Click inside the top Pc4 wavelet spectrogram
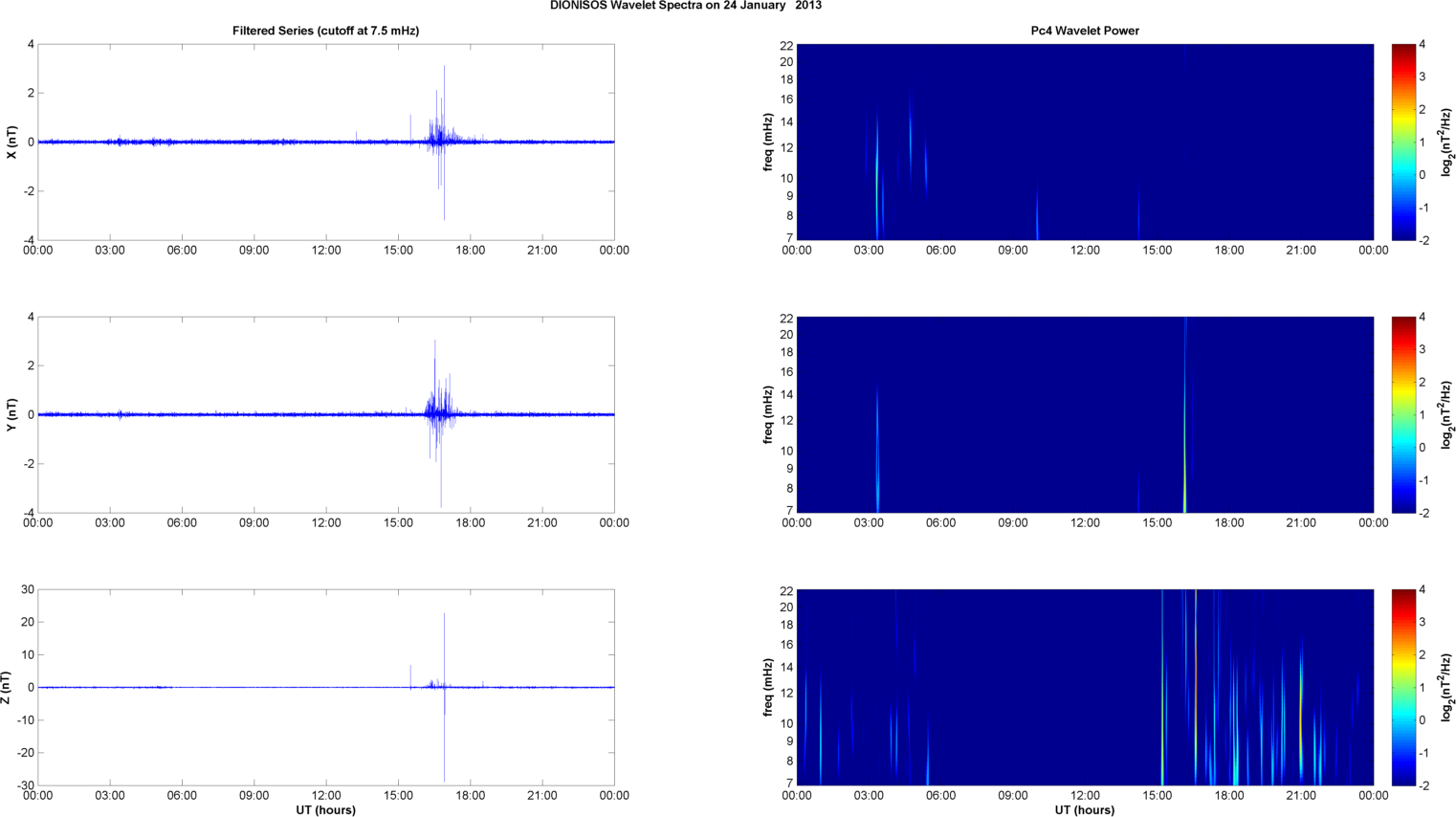The image size is (1456, 817). click(1085, 143)
